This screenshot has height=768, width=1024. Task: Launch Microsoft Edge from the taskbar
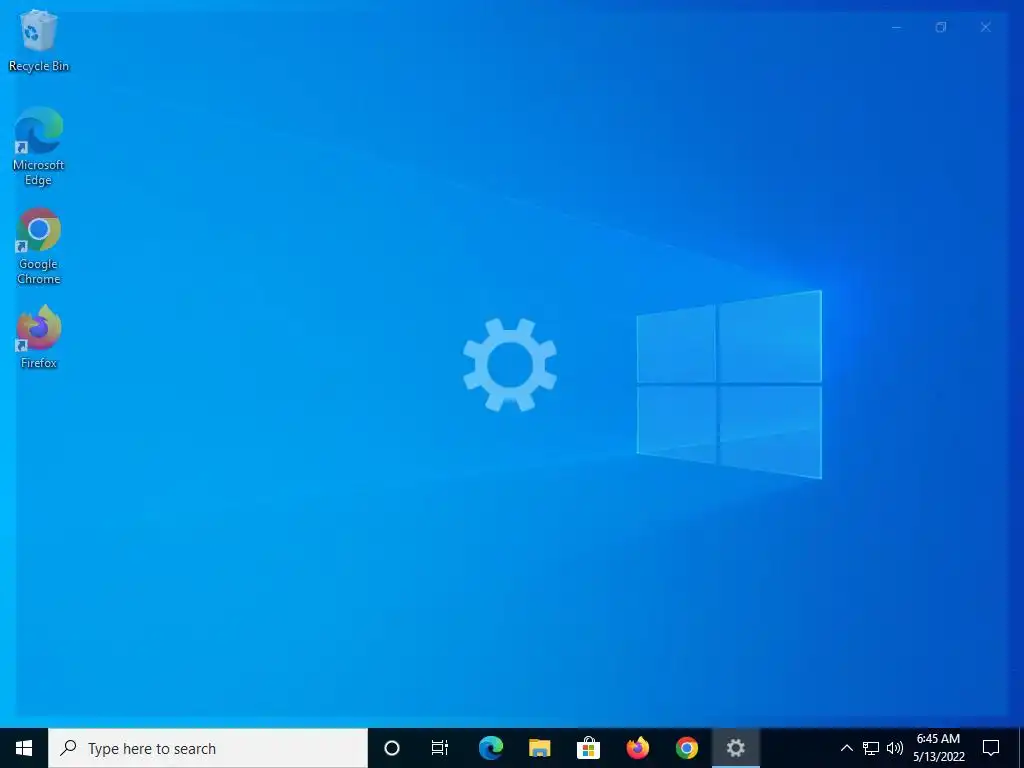click(490, 748)
